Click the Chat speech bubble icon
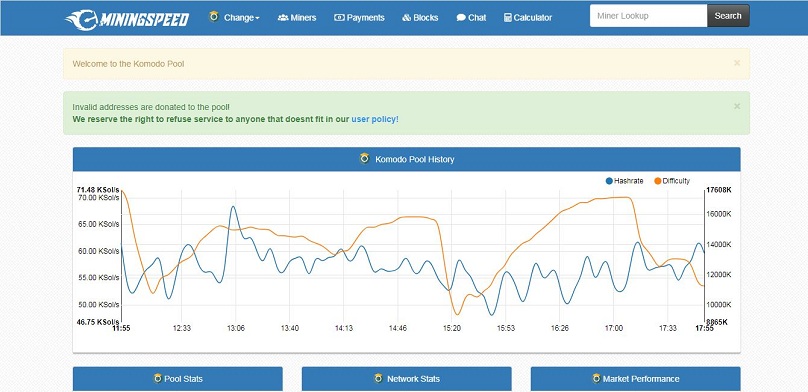The image size is (808, 392). (x=461, y=18)
